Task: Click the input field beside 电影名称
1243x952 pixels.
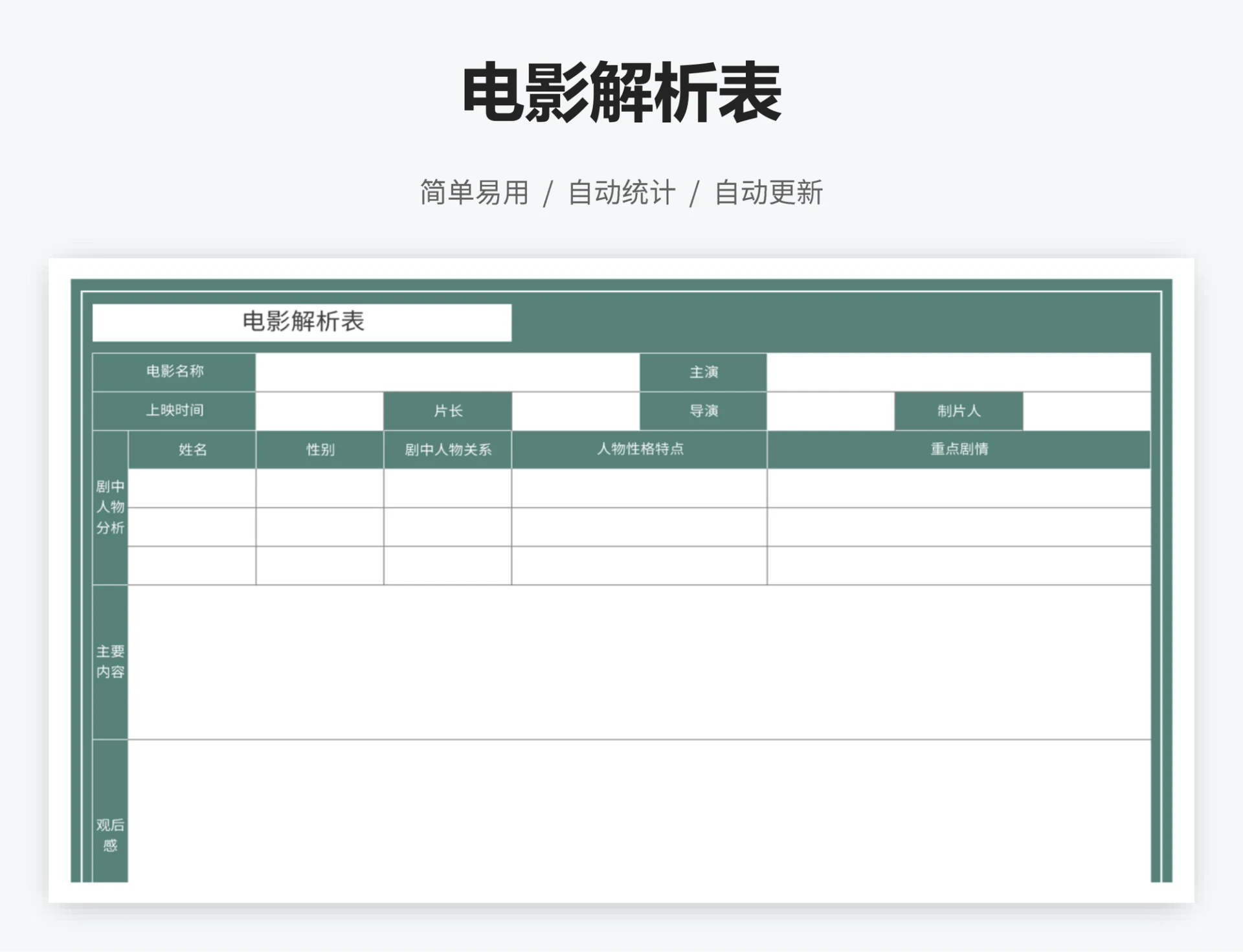Action: coord(447,372)
